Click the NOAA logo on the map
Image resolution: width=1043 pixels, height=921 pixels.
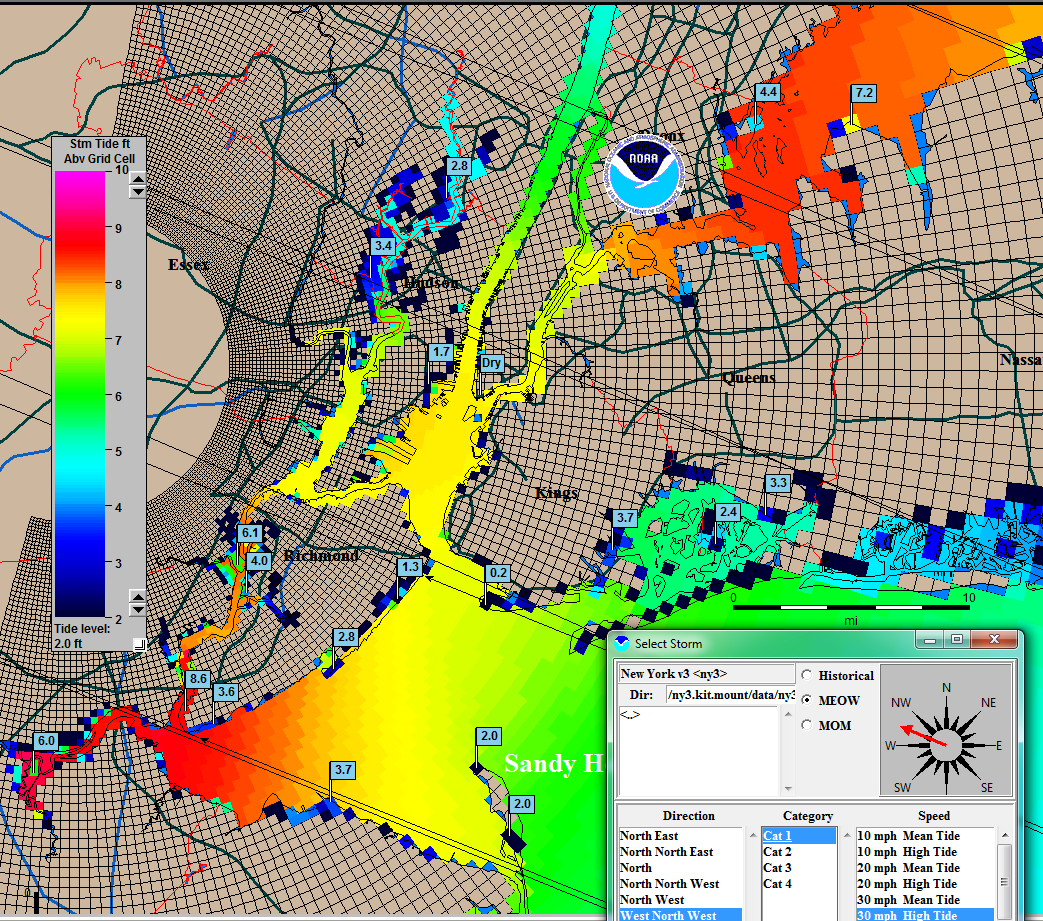643,174
